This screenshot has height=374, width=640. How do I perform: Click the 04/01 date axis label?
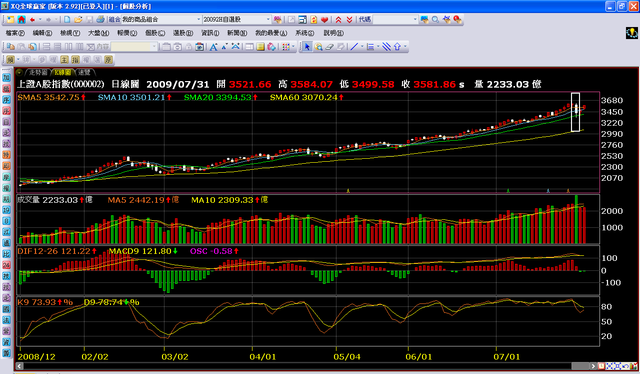tap(262, 357)
